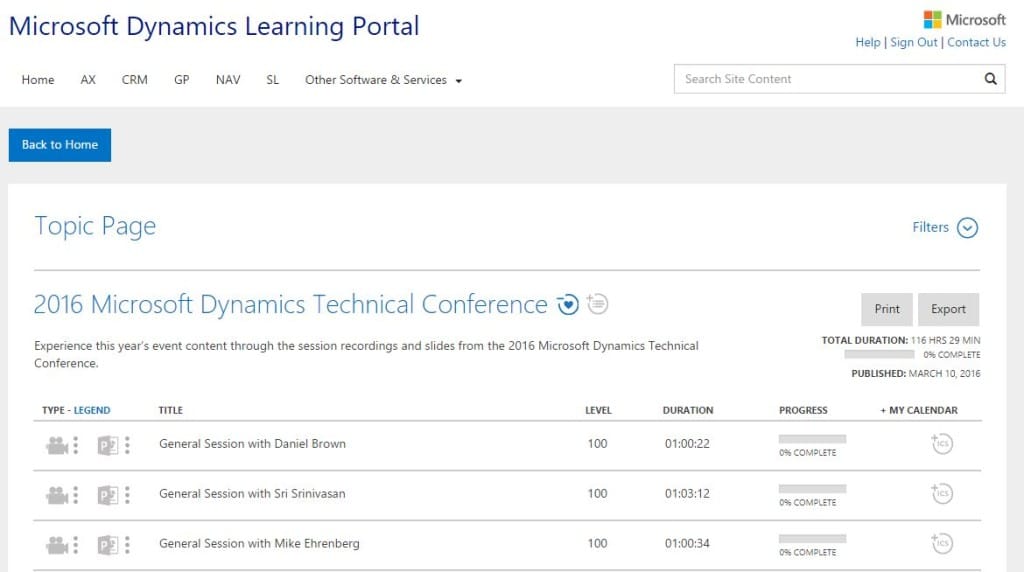Click progress bar for Daniel Brown session
The height and width of the screenshot is (572, 1024).
[812, 439]
